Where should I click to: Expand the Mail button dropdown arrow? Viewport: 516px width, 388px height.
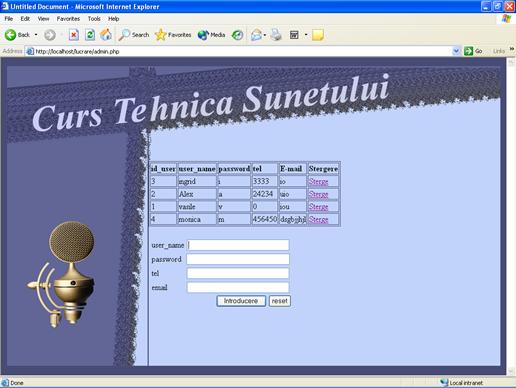(x=265, y=35)
